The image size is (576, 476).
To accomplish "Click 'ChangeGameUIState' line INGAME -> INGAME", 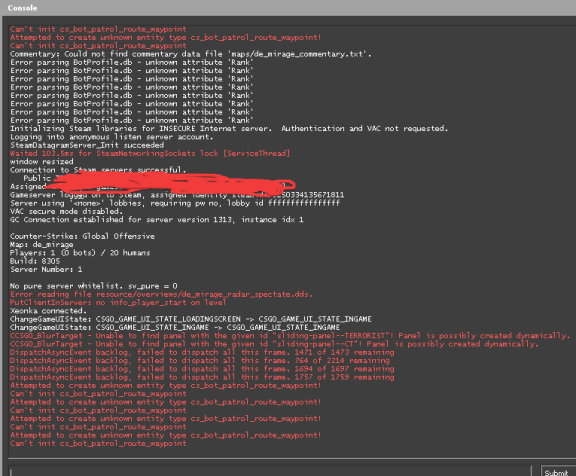I will [175, 328].
